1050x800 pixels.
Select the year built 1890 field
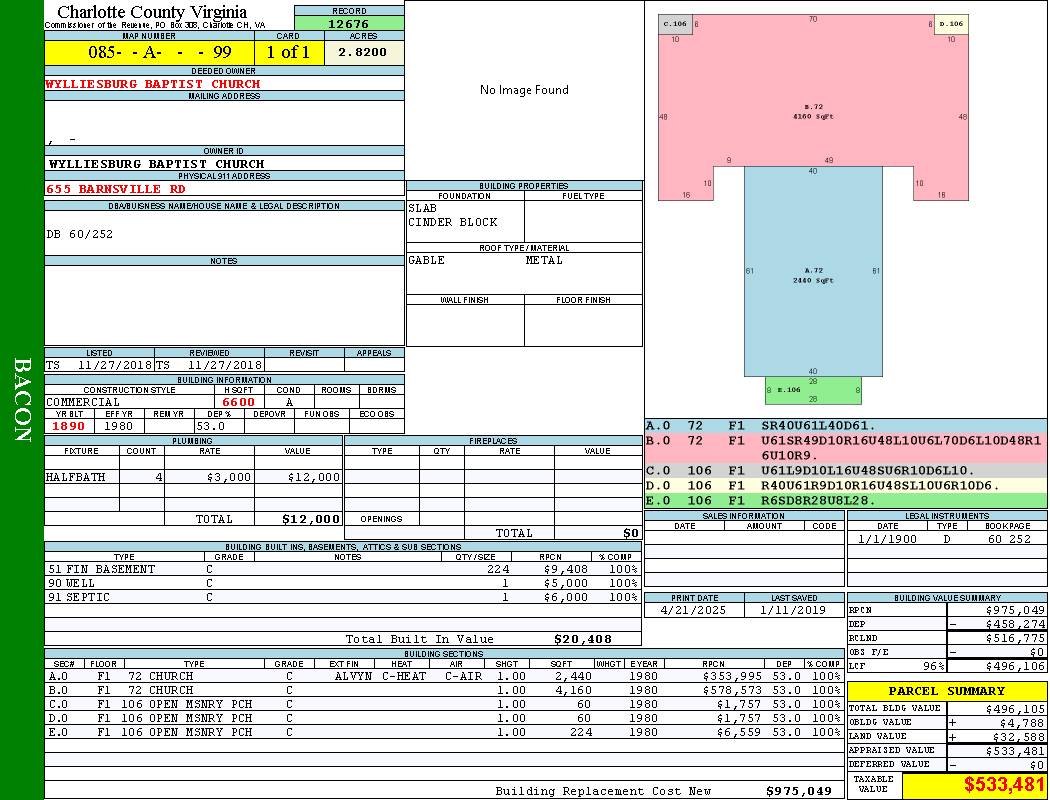69,426
